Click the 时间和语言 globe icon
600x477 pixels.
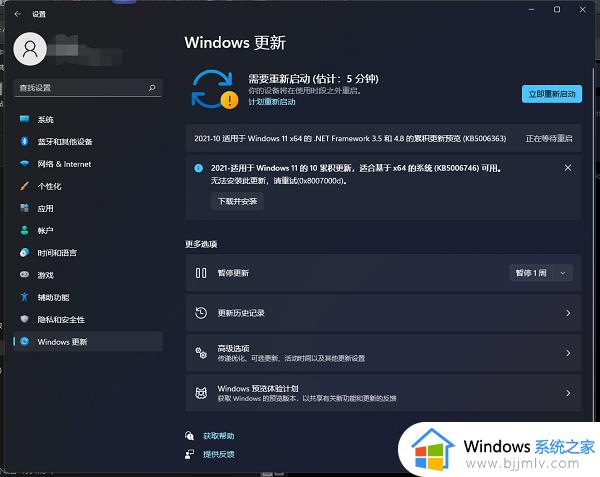24,252
